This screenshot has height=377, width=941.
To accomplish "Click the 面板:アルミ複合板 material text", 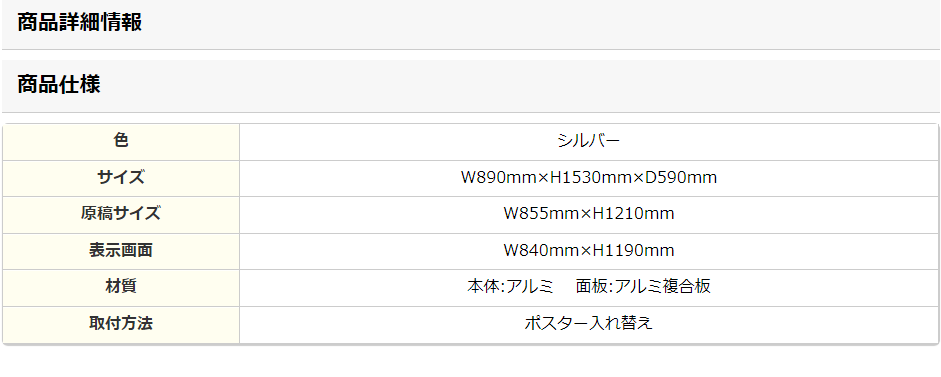I will pos(643,287).
